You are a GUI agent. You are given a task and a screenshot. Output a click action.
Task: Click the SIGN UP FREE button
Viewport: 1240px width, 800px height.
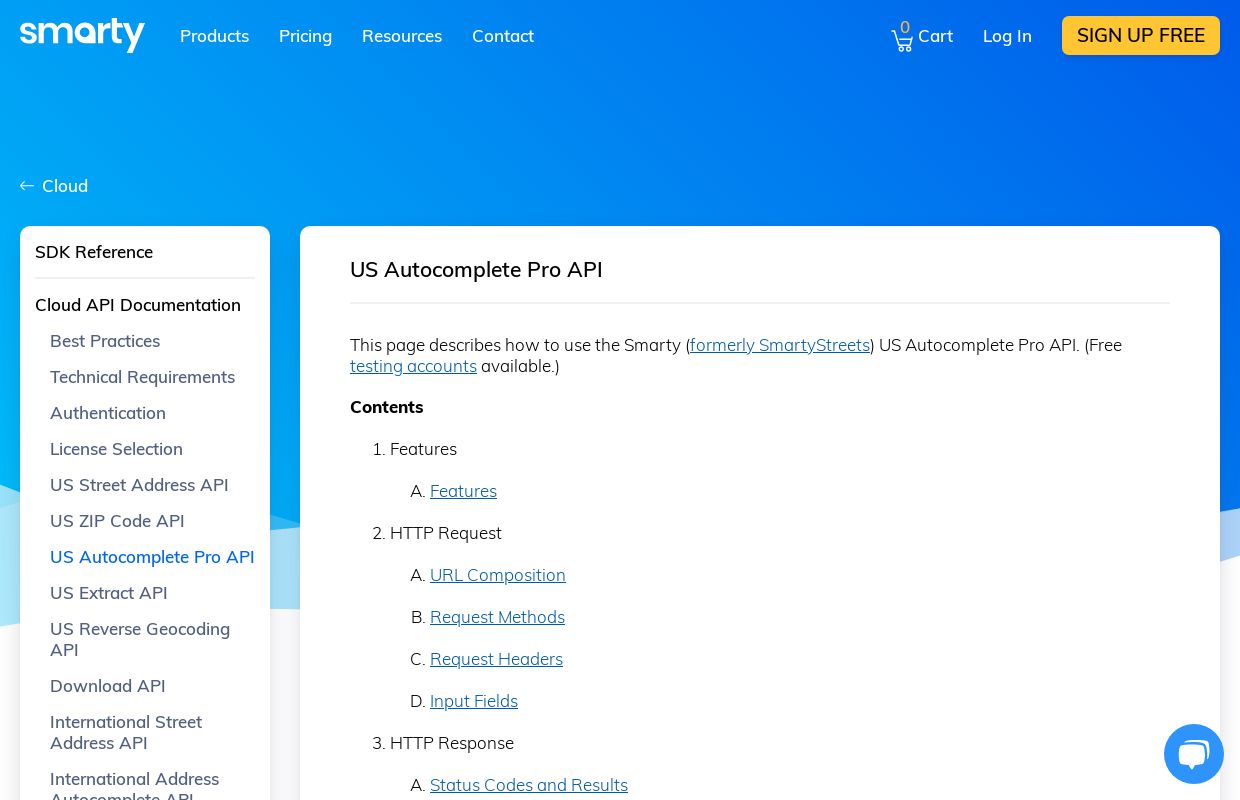[x=1141, y=35]
